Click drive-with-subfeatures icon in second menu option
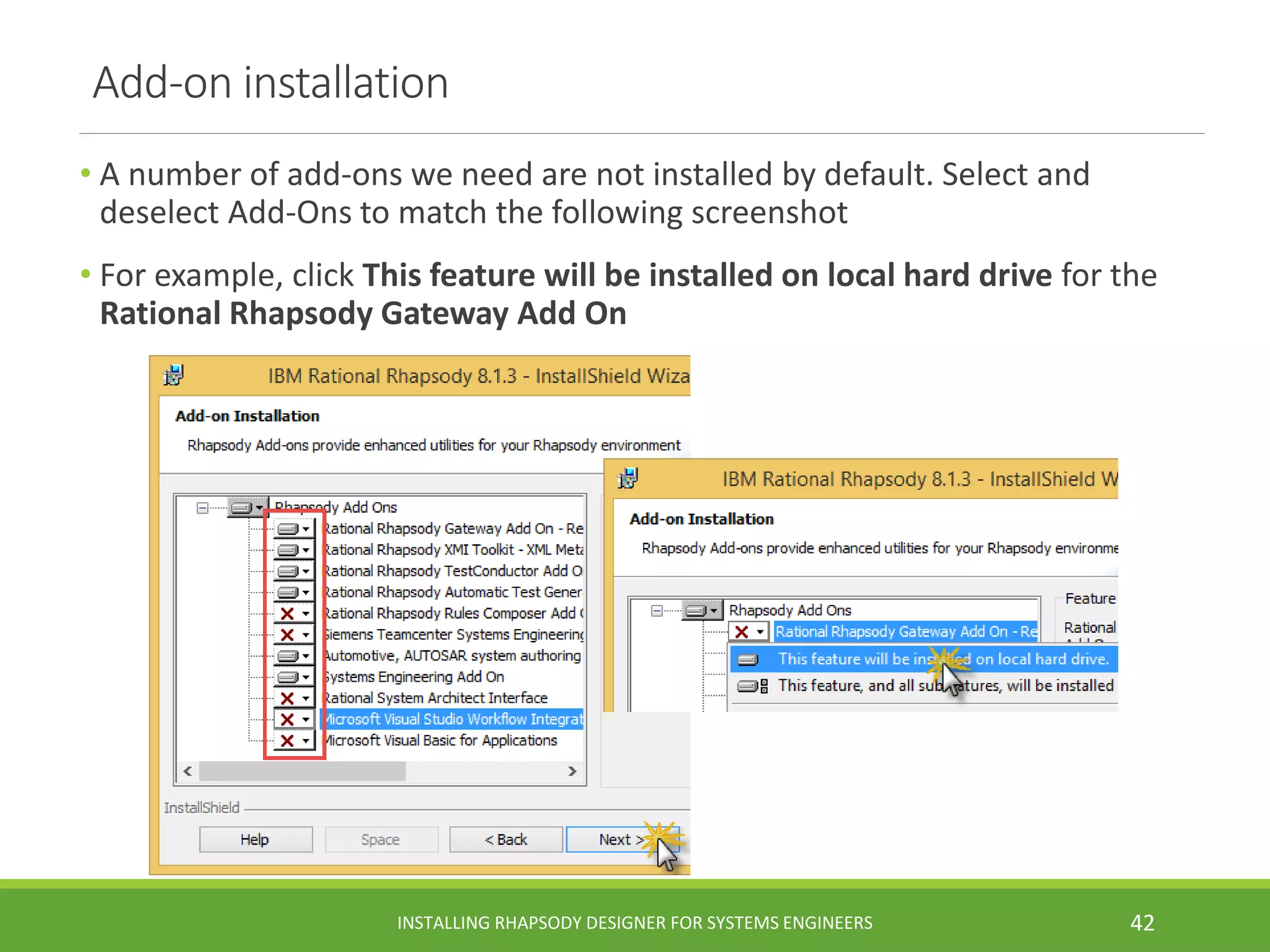Screen dimensions: 1270x952 [x=753, y=686]
